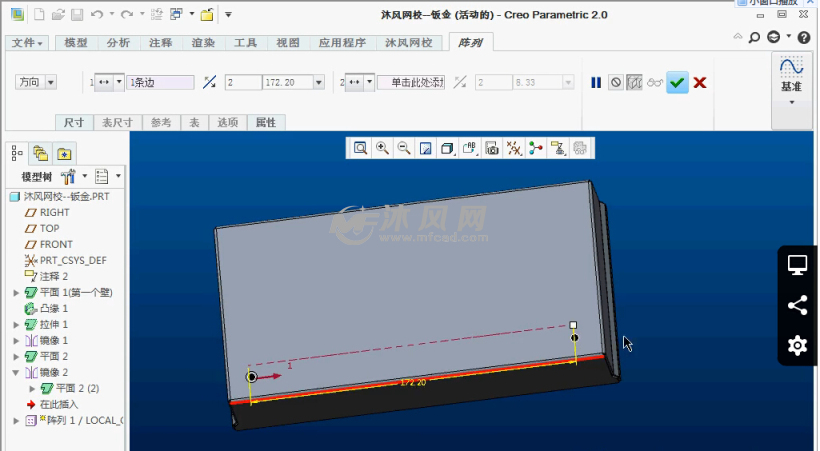Click the refit view icon

point(360,148)
